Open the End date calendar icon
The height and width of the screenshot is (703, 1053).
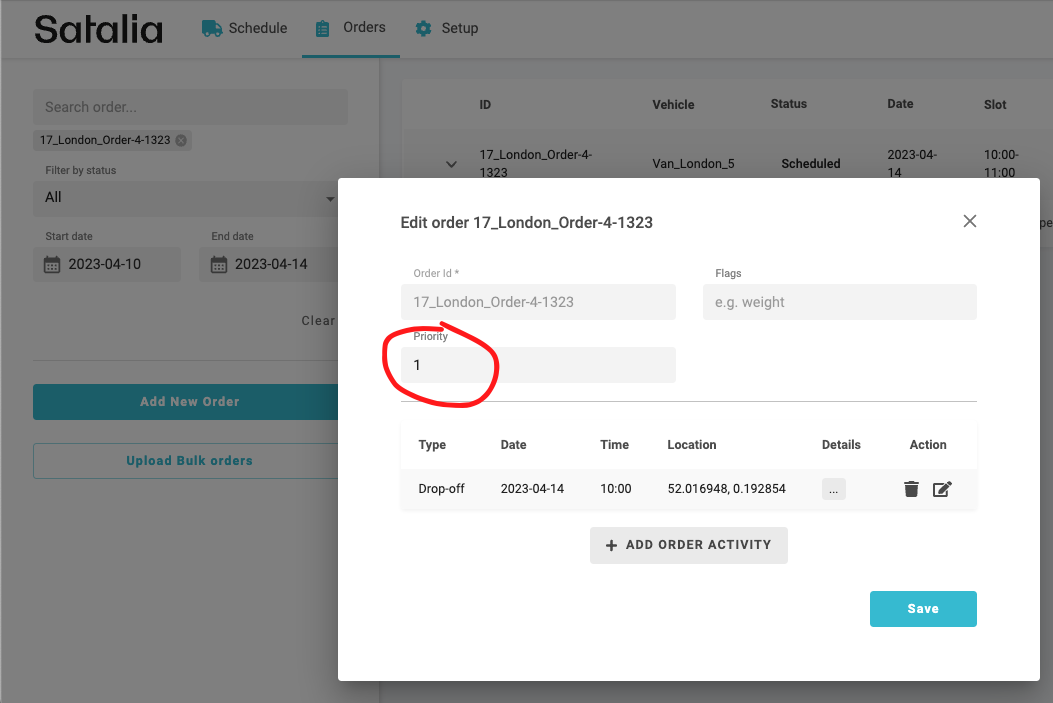(x=219, y=265)
